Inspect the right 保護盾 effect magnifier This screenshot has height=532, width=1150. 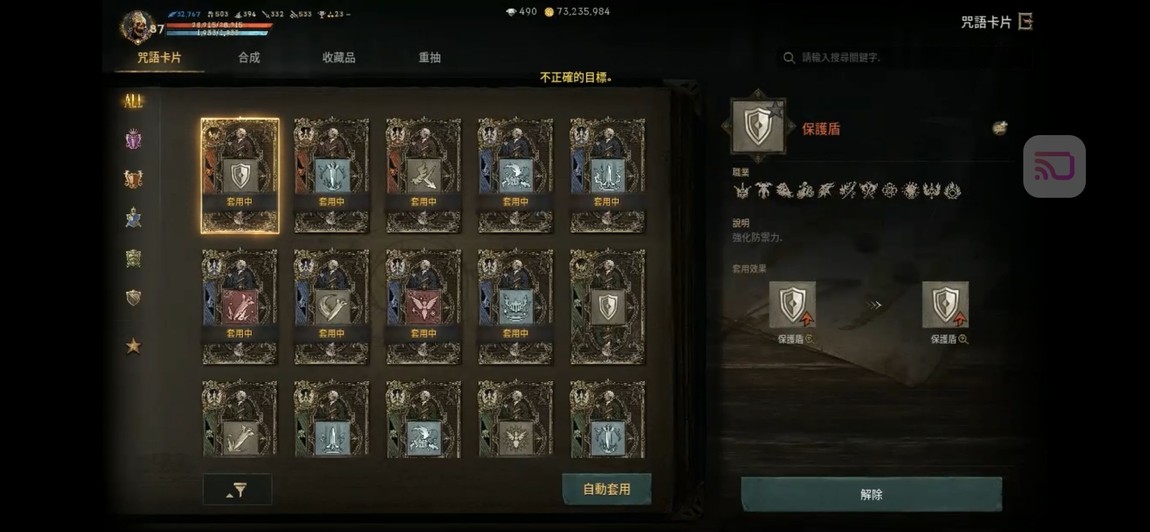tap(963, 339)
